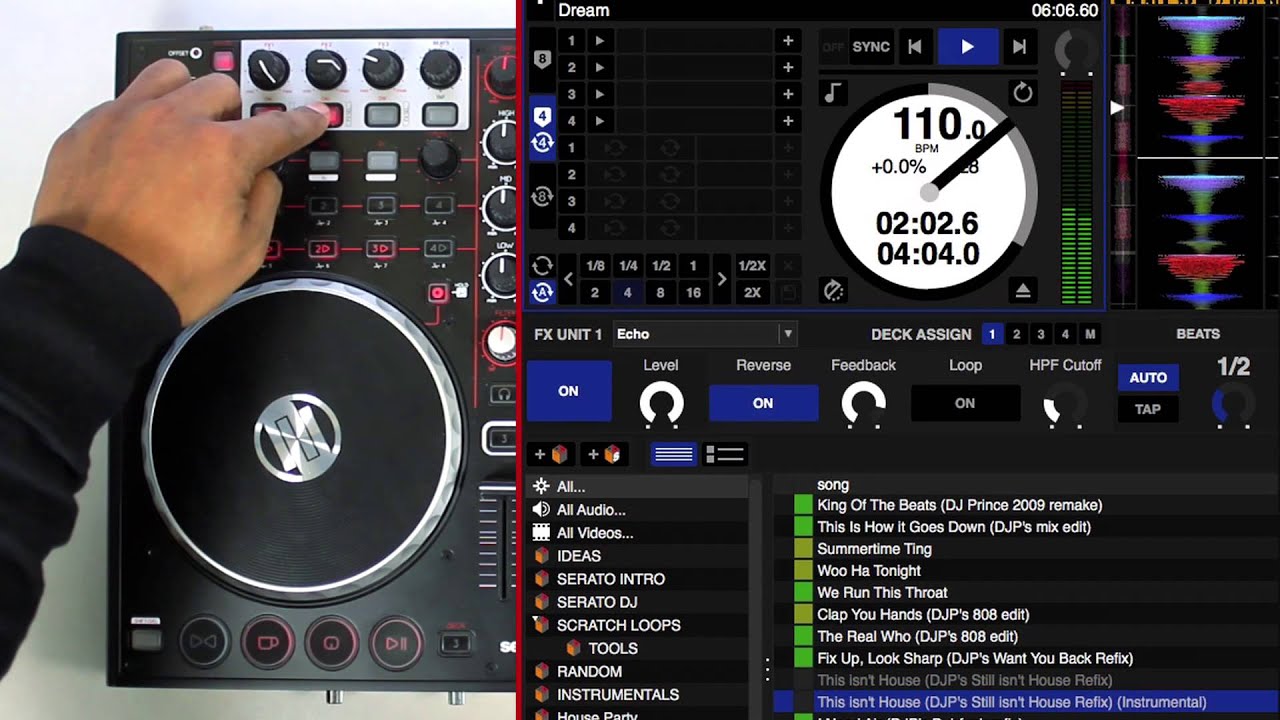
Task: Click right arrow to shift loop sizes
Action: 721,280
